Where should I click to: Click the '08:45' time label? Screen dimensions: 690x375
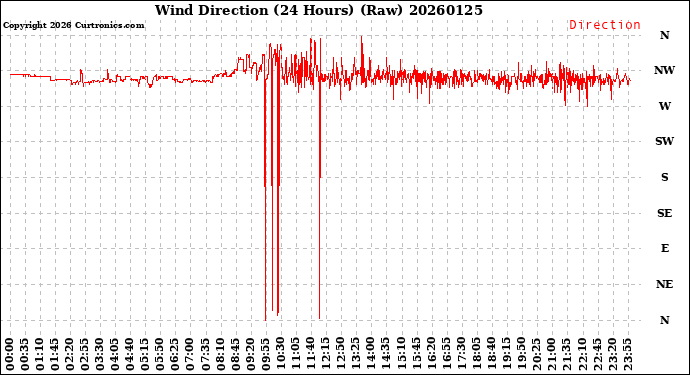(x=235, y=354)
